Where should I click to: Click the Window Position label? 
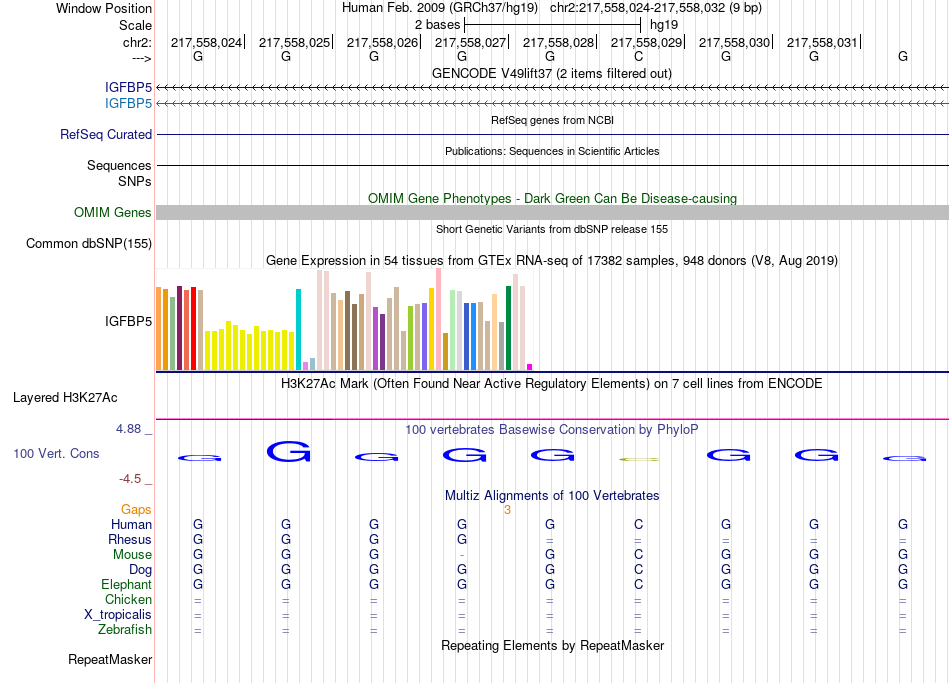104,8
